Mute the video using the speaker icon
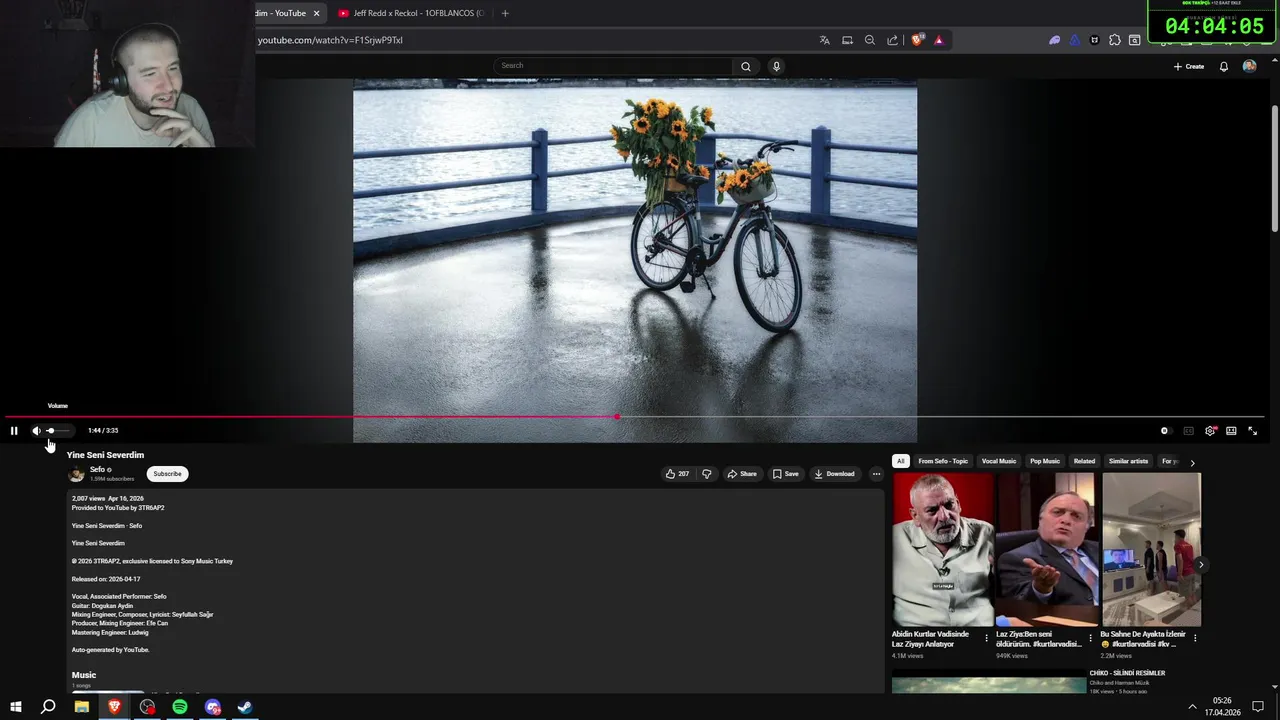 click(x=36, y=431)
